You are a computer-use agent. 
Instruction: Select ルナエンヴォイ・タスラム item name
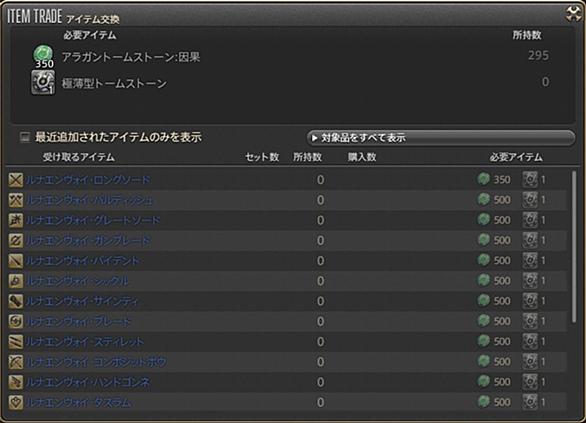tap(78, 402)
